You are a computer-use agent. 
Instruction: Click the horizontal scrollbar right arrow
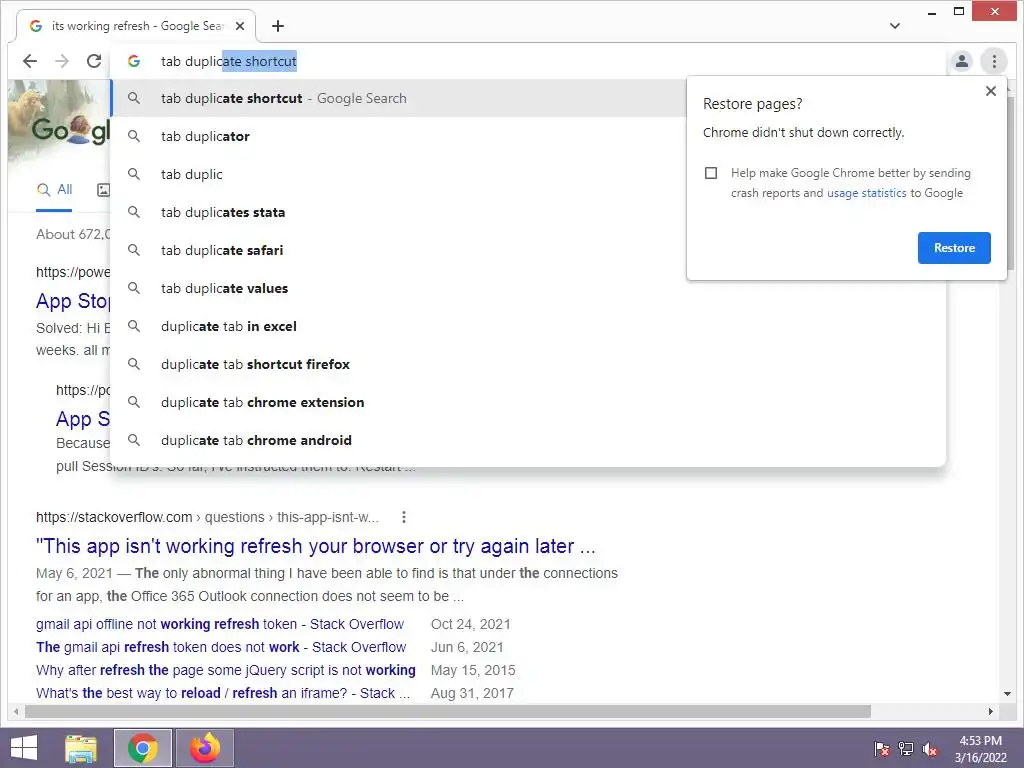[x=991, y=711]
